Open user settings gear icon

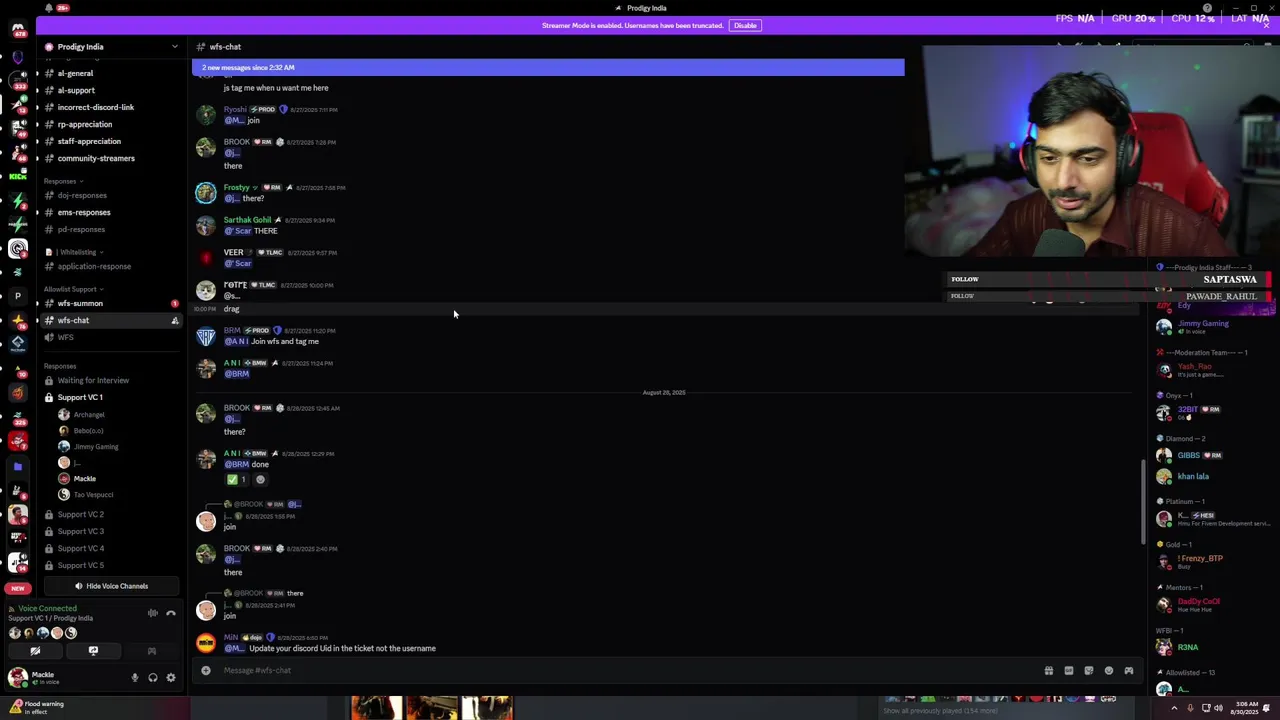[x=171, y=678]
